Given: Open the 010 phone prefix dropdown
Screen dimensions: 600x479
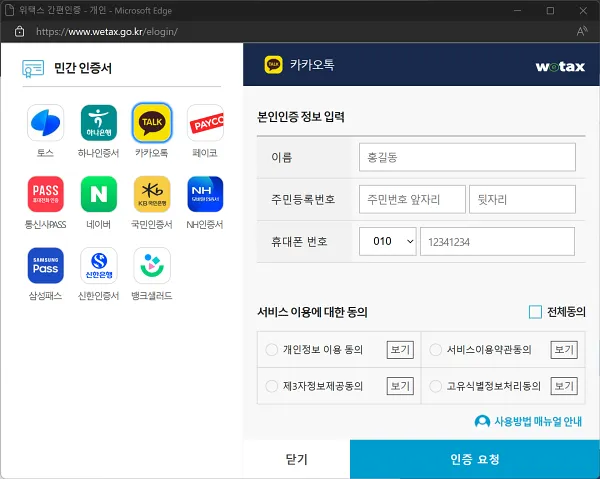Looking at the screenshot, I should pyautogui.click(x=388, y=241).
